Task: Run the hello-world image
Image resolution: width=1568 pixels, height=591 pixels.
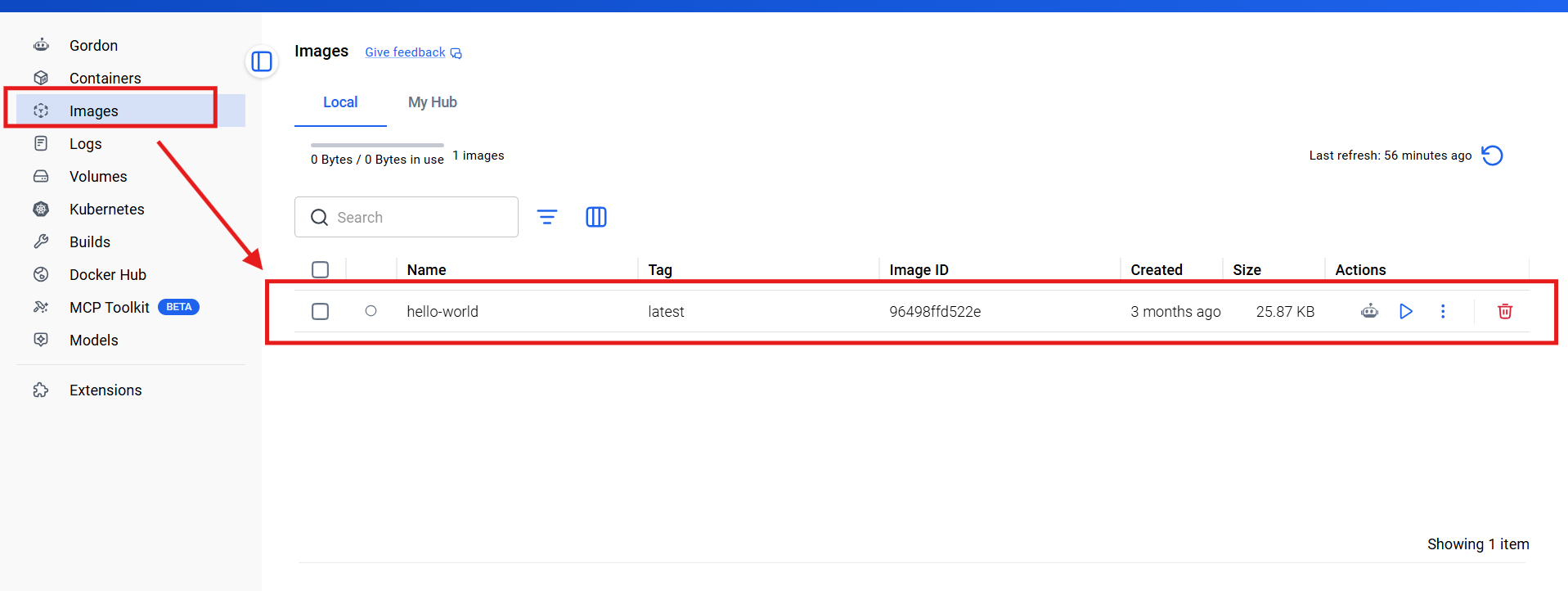Action: point(1406,311)
